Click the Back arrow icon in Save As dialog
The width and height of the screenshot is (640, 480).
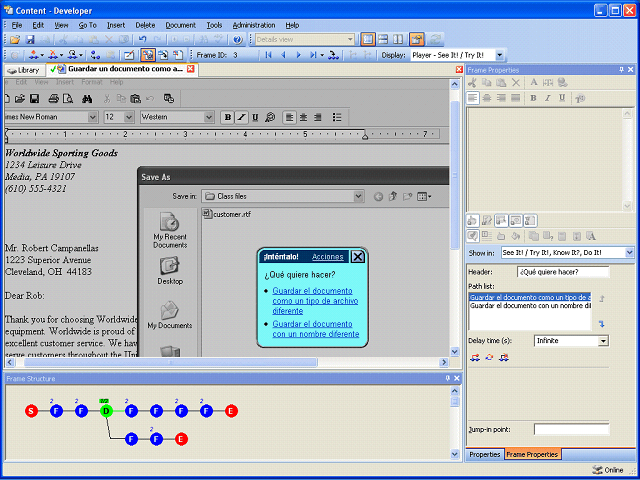pos(378,197)
